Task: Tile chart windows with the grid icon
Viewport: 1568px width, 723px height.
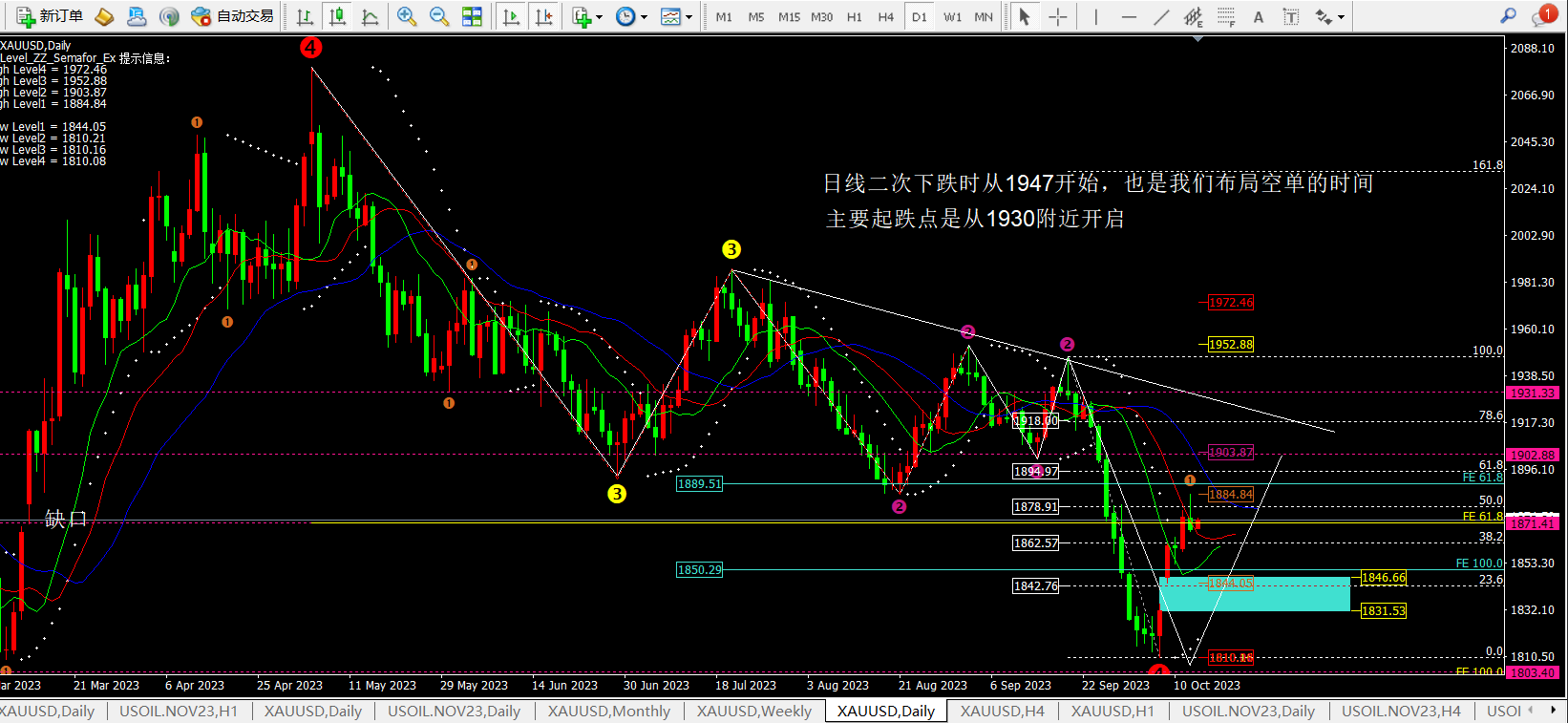Action: pyautogui.click(x=472, y=16)
